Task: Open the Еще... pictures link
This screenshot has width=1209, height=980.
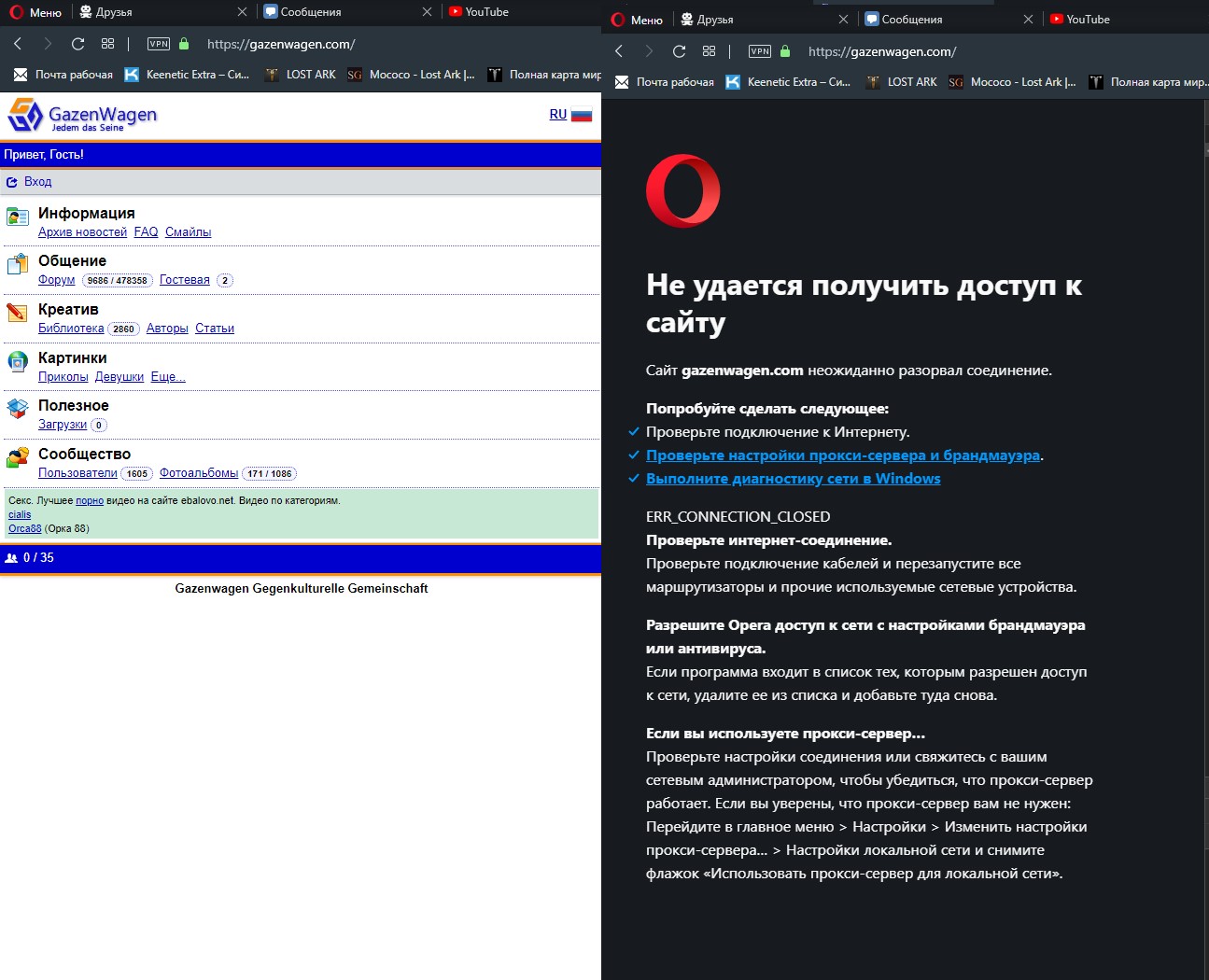Action: coord(168,377)
